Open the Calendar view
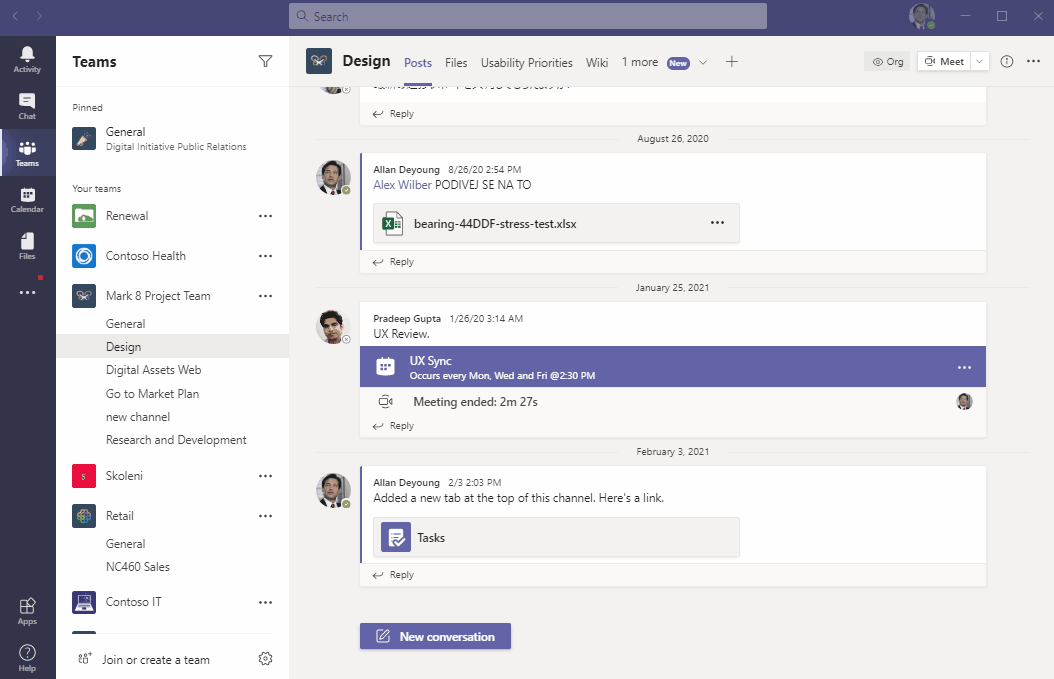 point(27,200)
